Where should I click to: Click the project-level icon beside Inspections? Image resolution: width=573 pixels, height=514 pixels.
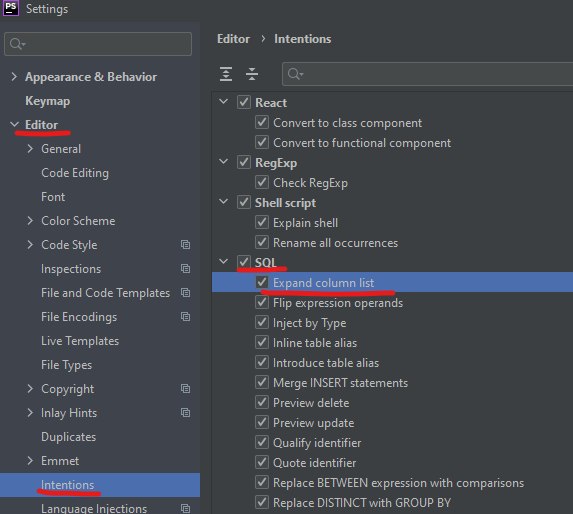(x=185, y=269)
